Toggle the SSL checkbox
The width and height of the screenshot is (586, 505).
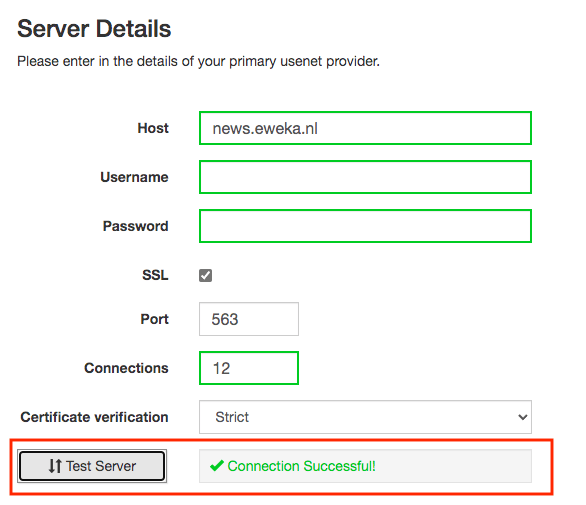coord(205,275)
